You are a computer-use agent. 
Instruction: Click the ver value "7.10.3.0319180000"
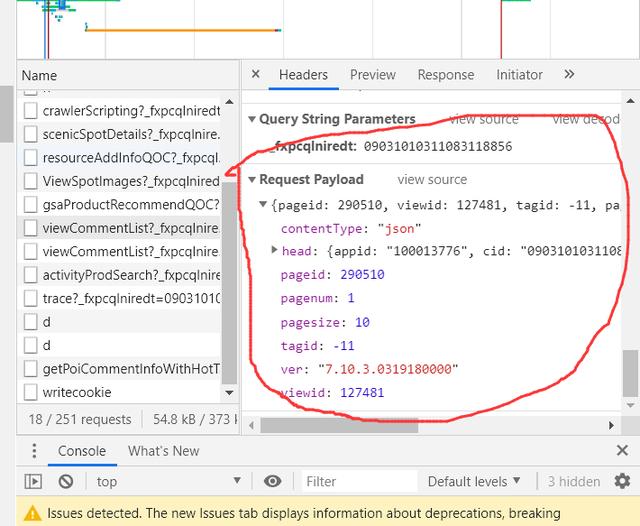click(388, 369)
